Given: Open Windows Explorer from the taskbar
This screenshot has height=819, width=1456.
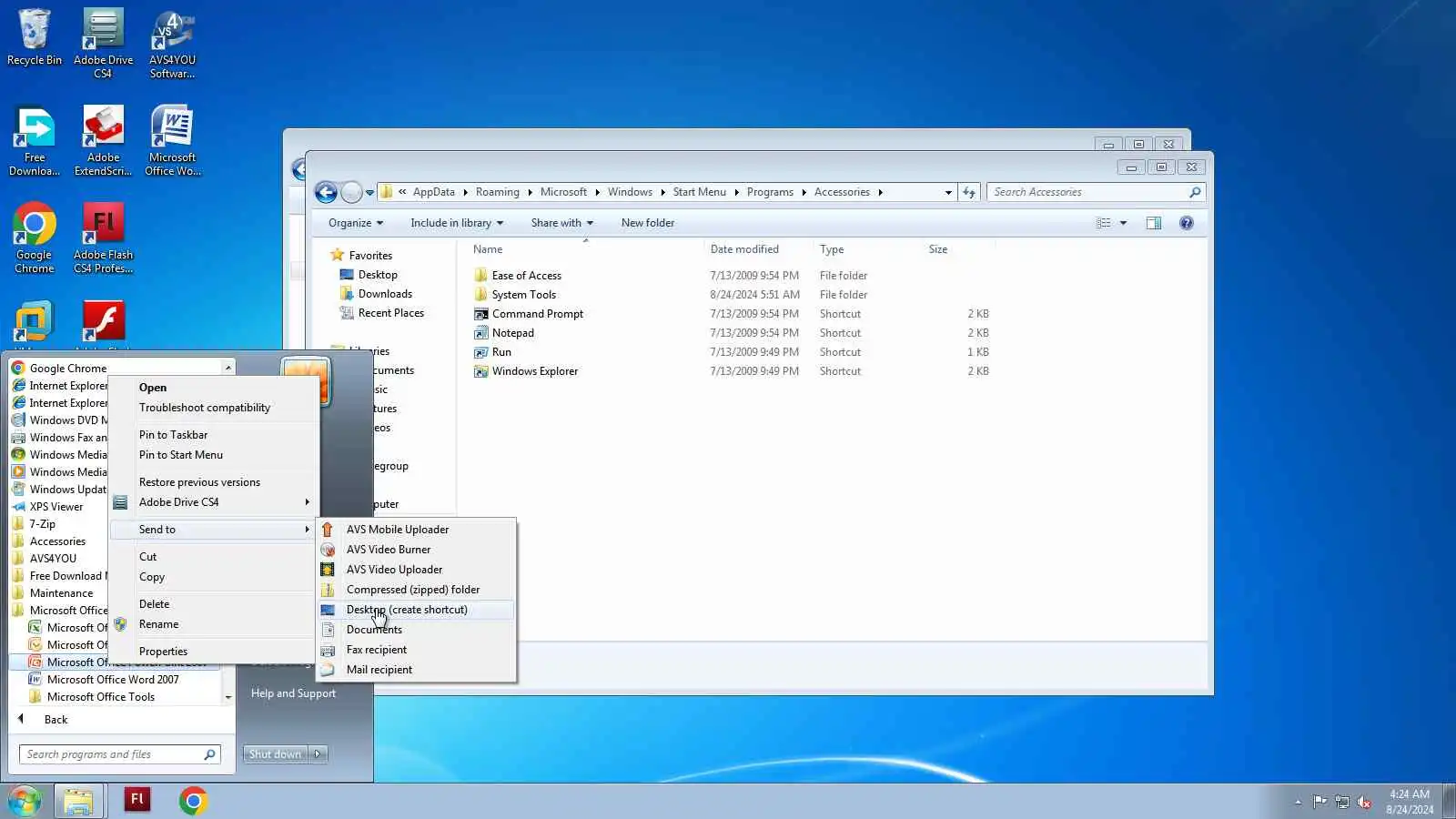Looking at the screenshot, I should 78,801.
